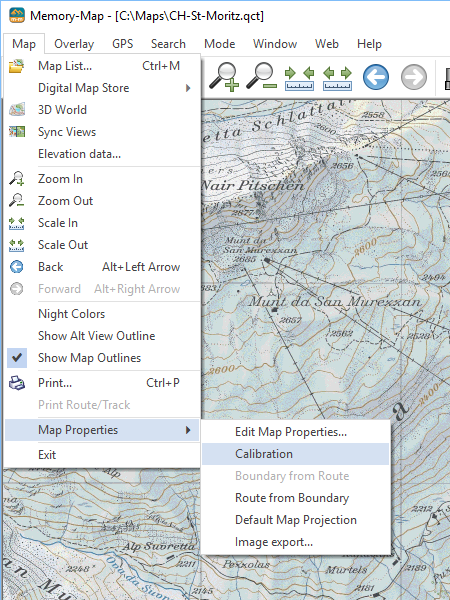
Task: Click the gray Forward arrow toolbar button
Action: pos(414,77)
